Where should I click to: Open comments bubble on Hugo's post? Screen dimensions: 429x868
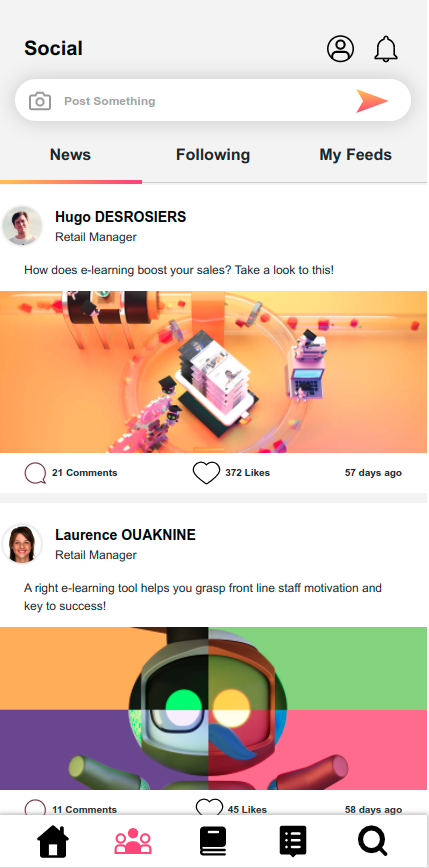pyautogui.click(x=35, y=473)
